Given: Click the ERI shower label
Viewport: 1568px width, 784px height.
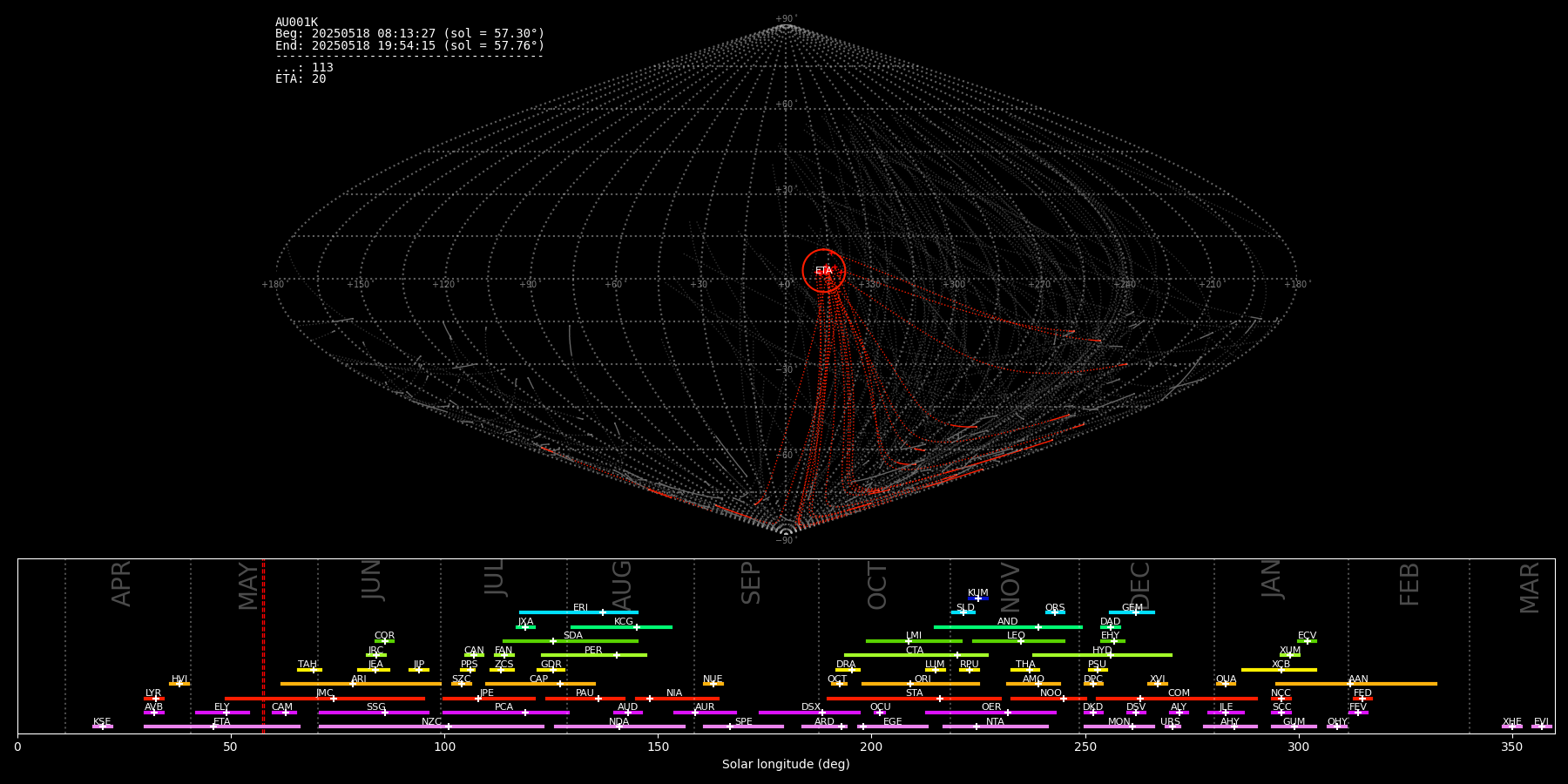Looking at the screenshot, I should pyautogui.click(x=580, y=607).
